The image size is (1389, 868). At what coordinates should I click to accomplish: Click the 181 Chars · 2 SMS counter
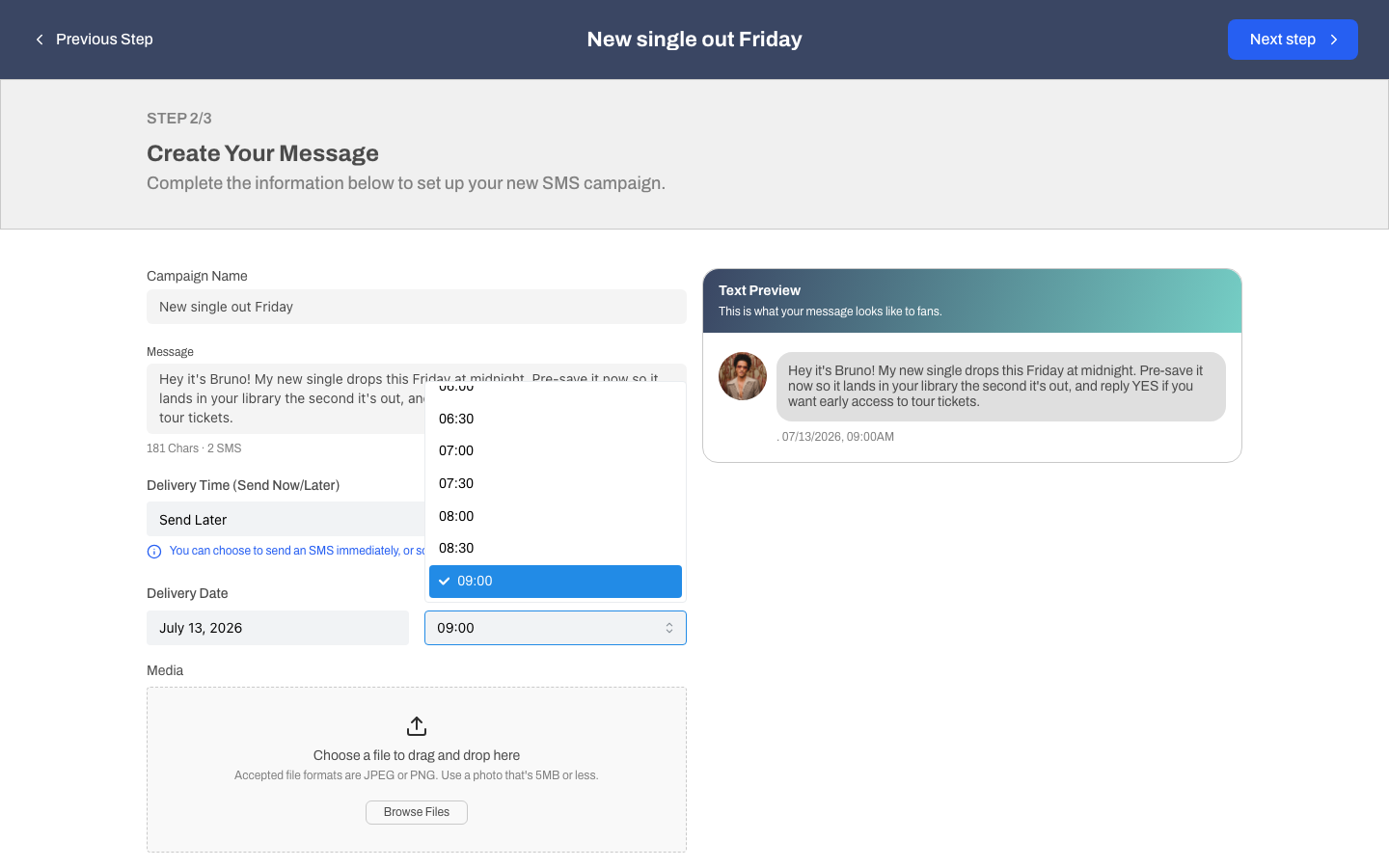tap(194, 448)
